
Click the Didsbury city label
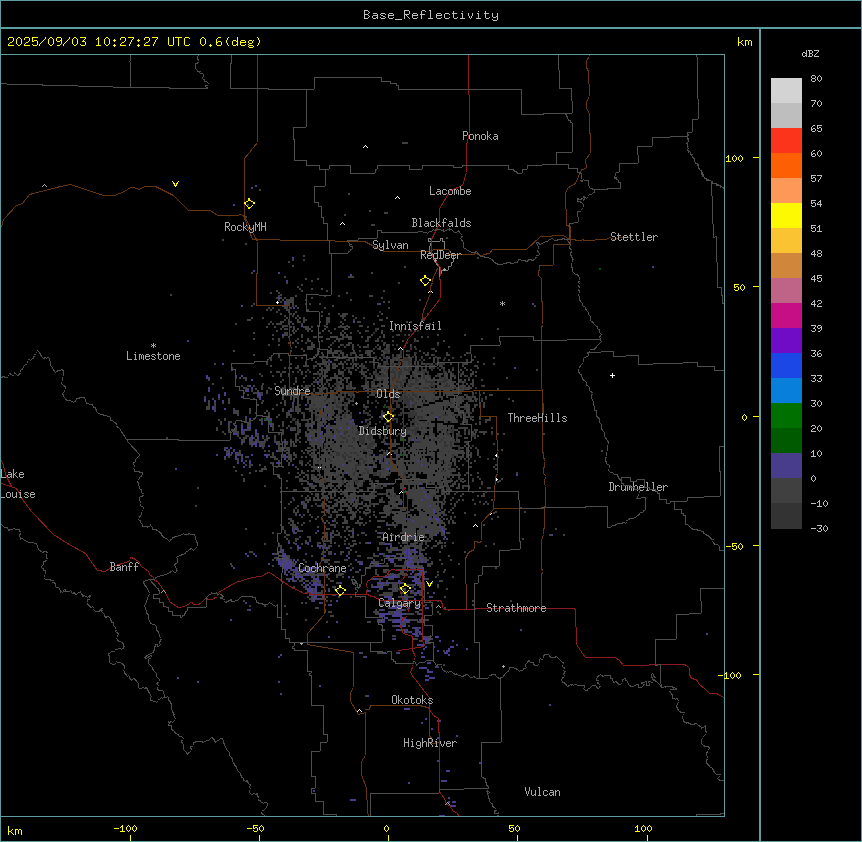pos(383,431)
